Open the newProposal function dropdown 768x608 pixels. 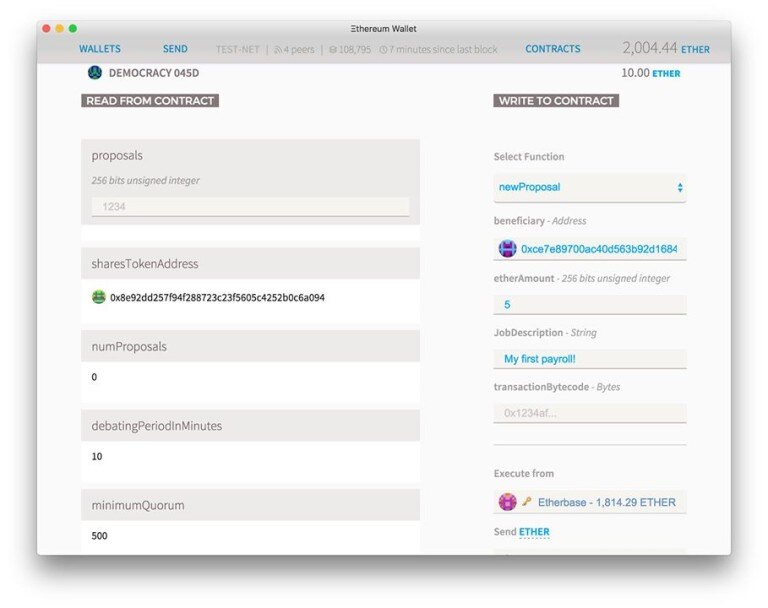point(589,187)
